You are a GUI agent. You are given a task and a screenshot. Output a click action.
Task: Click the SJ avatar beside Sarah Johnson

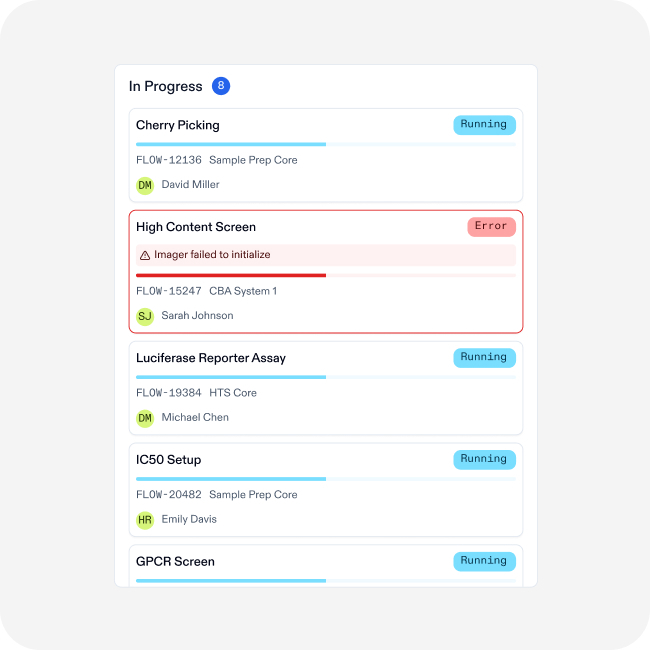pyautogui.click(x=145, y=316)
